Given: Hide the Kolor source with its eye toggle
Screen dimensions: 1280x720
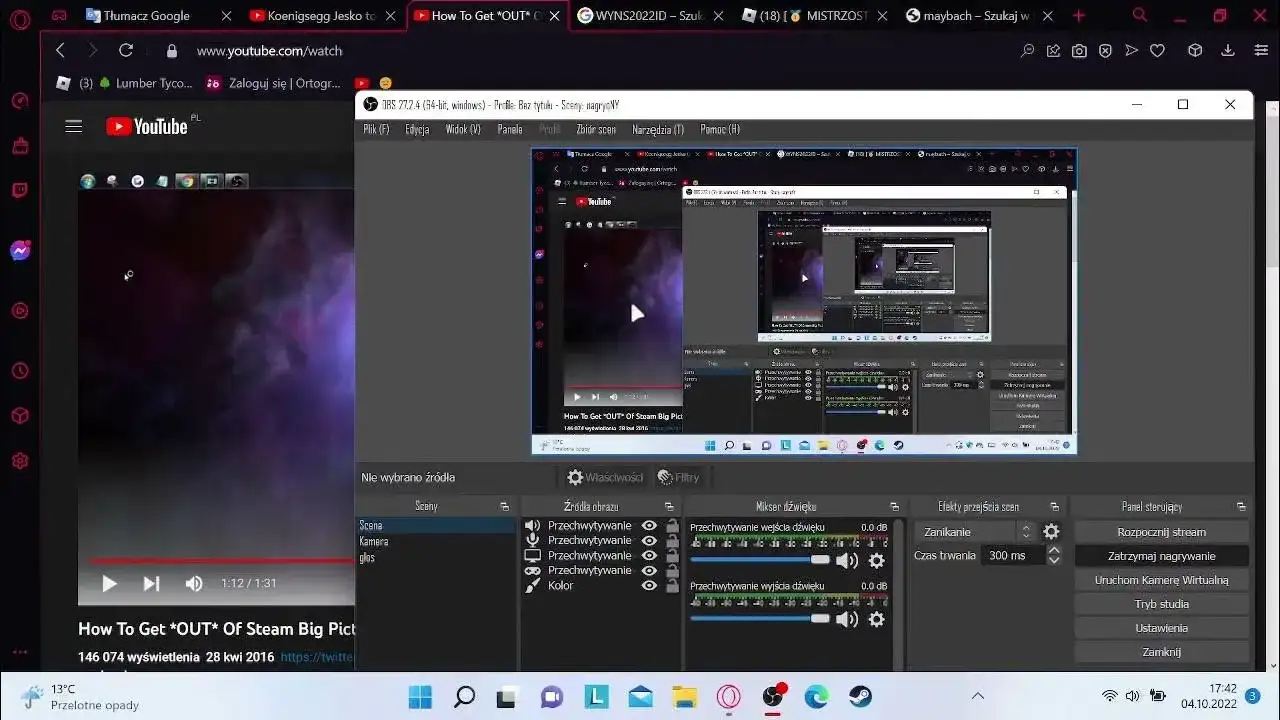Looking at the screenshot, I should tap(649, 585).
